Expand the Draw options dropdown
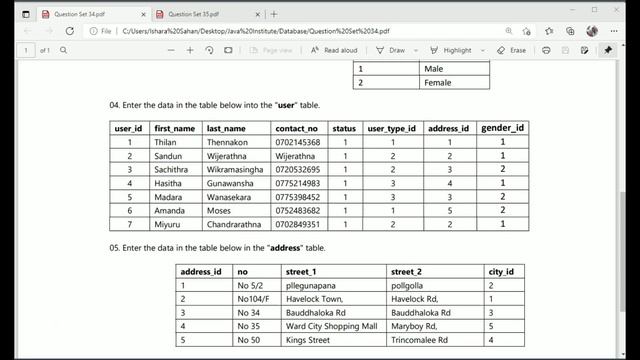 [x=416, y=50]
